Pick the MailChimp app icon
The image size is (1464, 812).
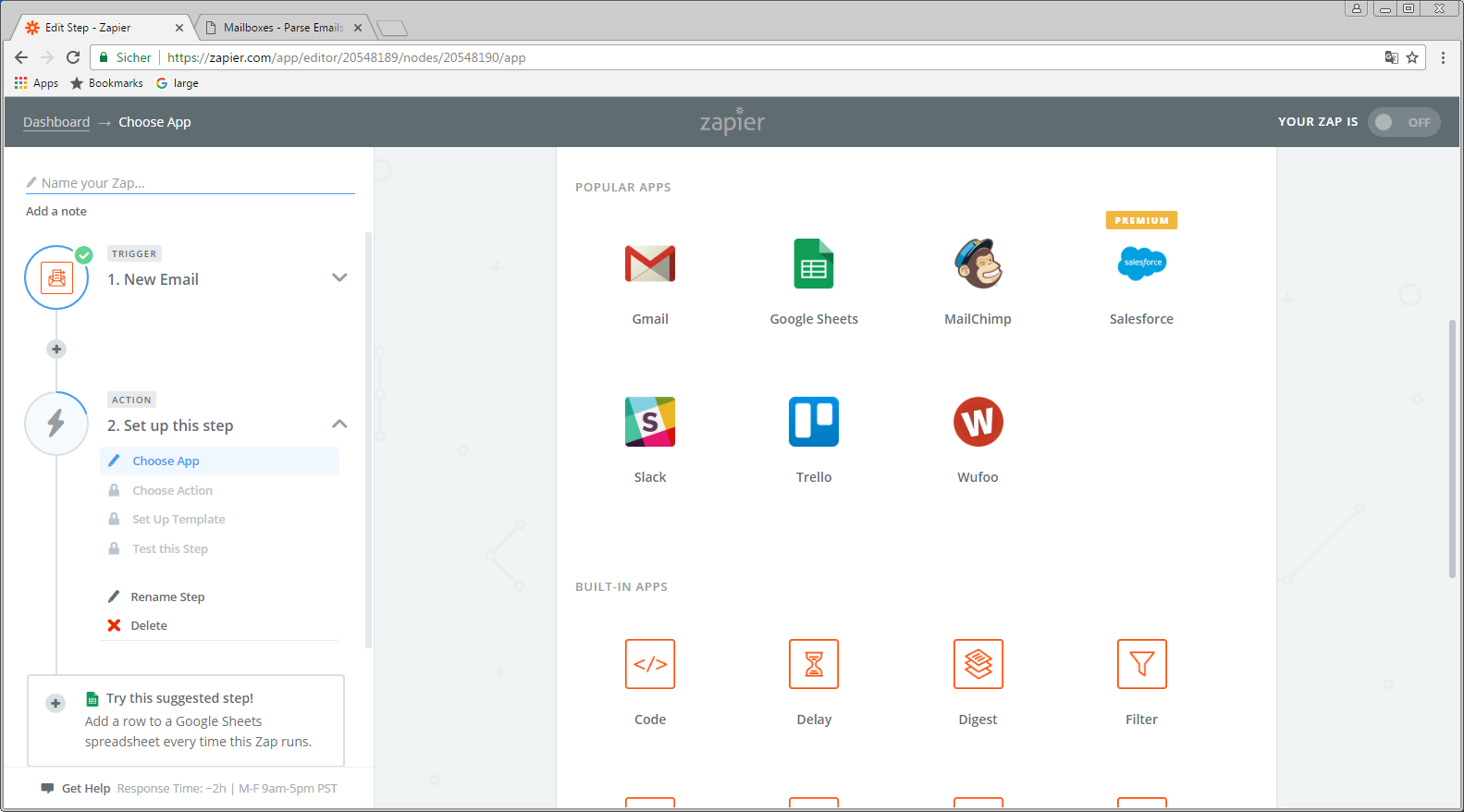pyautogui.click(x=978, y=264)
